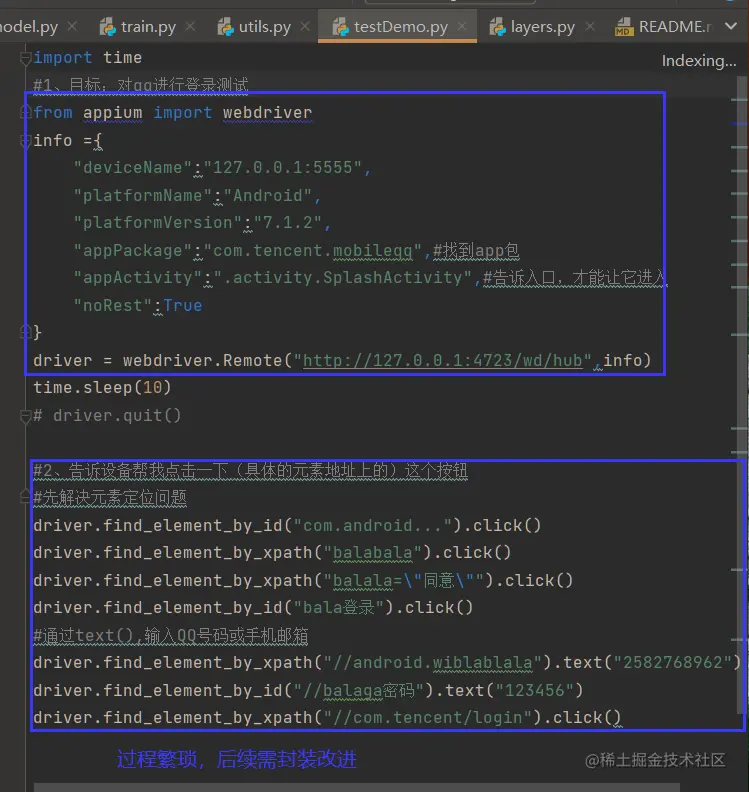Click the Indexing... status text
The height and width of the screenshot is (792, 749).
point(699,61)
